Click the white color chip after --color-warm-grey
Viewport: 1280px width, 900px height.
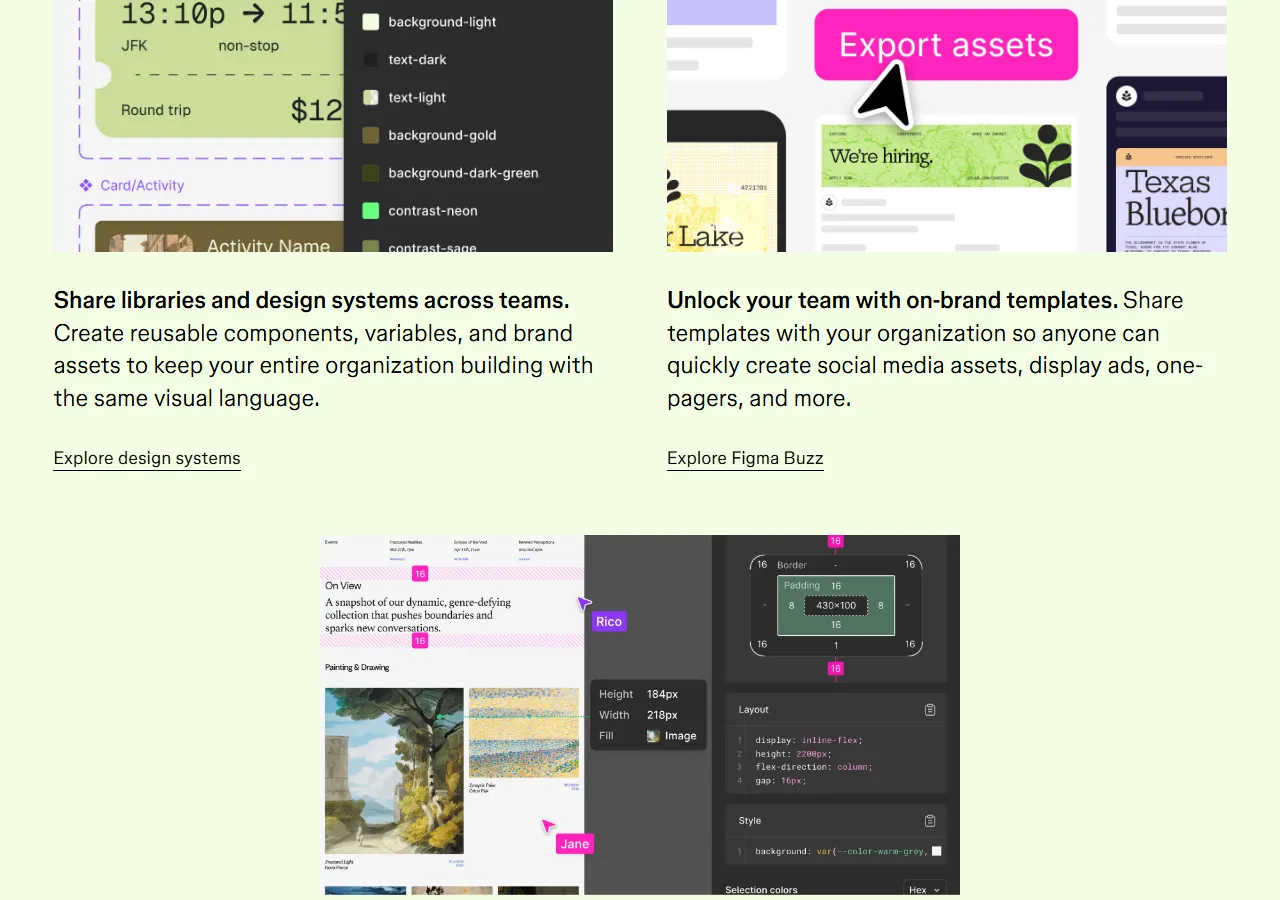point(937,851)
